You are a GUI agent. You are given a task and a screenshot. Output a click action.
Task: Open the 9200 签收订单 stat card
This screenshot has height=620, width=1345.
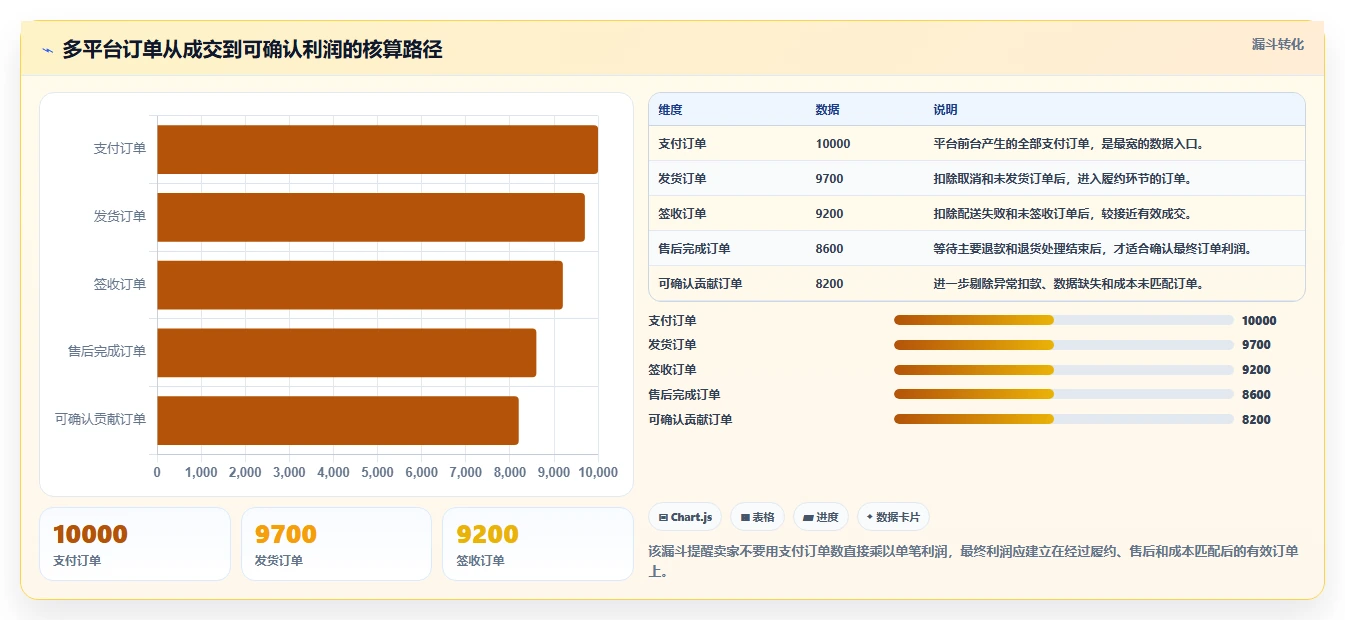click(x=538, y=544)
